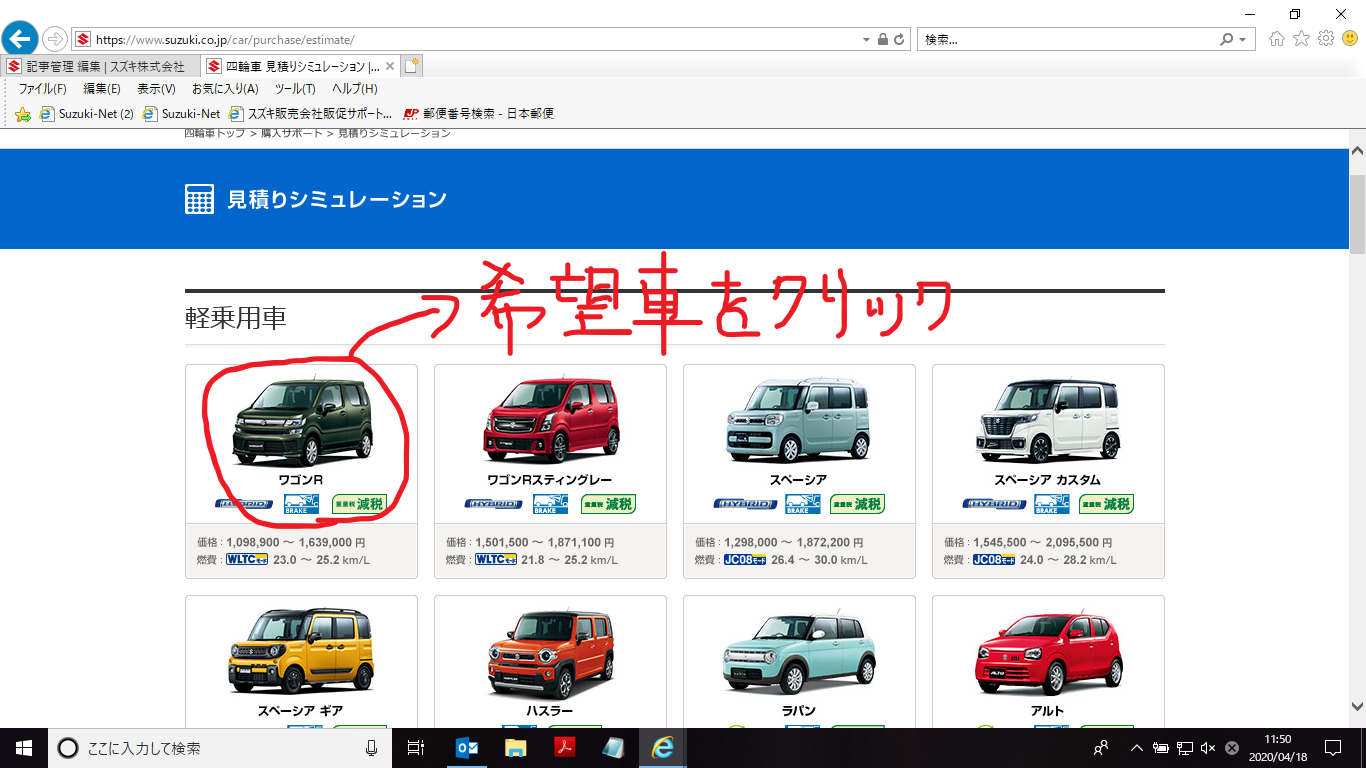Image resolution: width=1366 pixels, height=768 pixels.
Task: Expand the address bar URL dropdown
Action: [x=866, y=40]
